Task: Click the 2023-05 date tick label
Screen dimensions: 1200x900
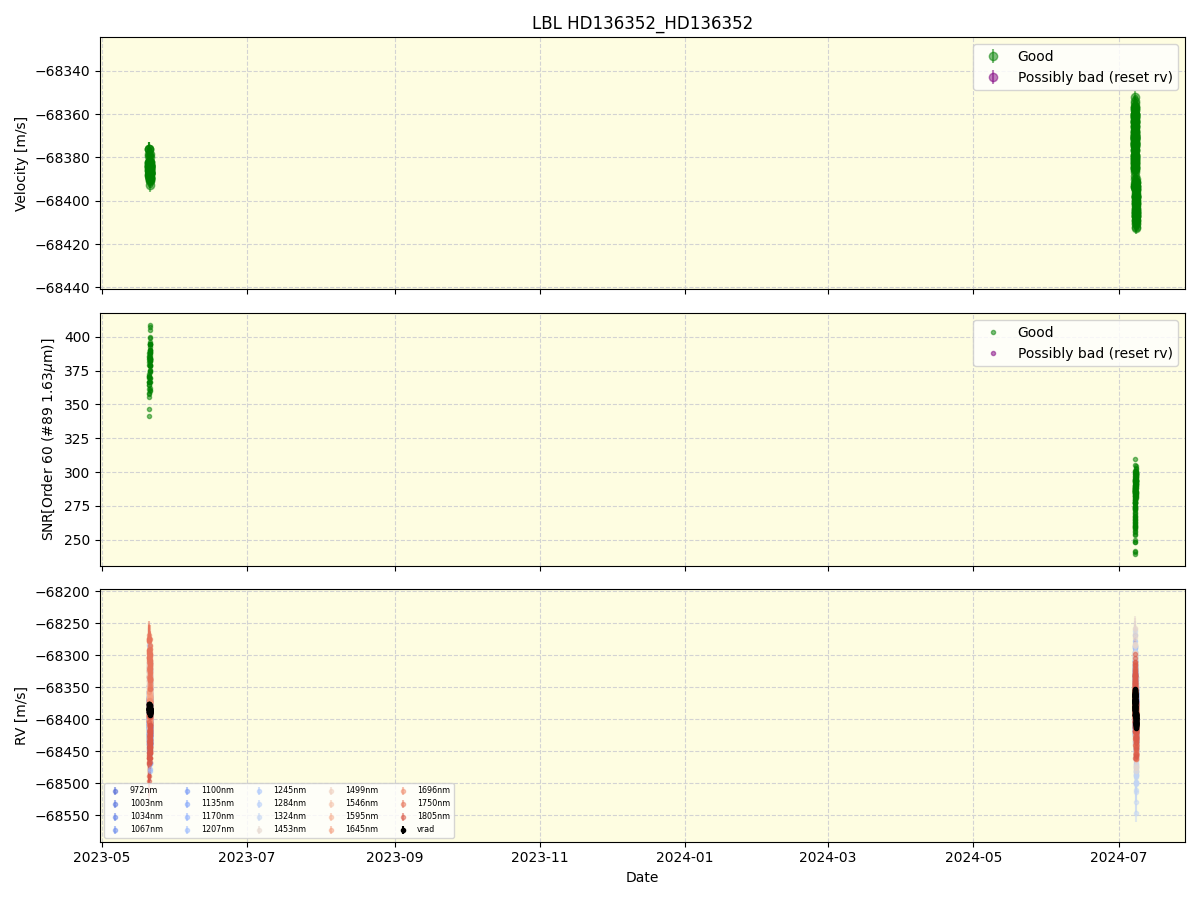Action: 103,856
